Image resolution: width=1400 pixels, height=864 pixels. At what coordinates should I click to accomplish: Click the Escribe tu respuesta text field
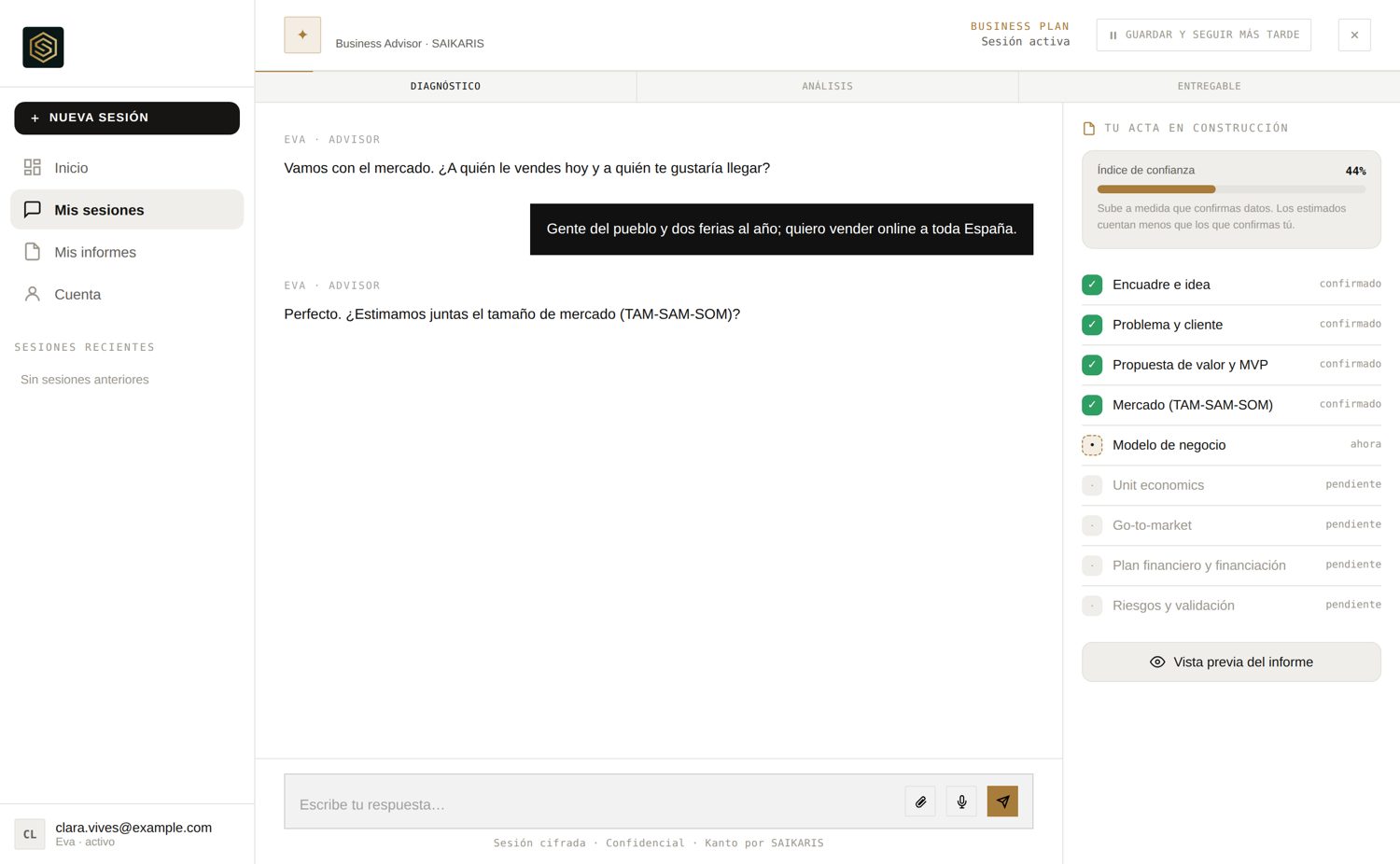pos(594,803)
